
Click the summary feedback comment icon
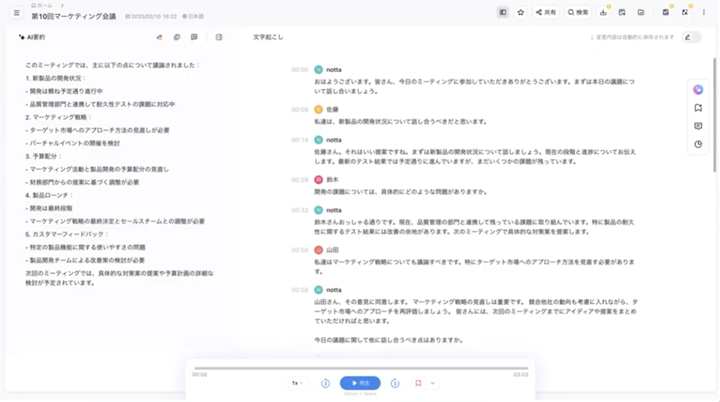194,37
